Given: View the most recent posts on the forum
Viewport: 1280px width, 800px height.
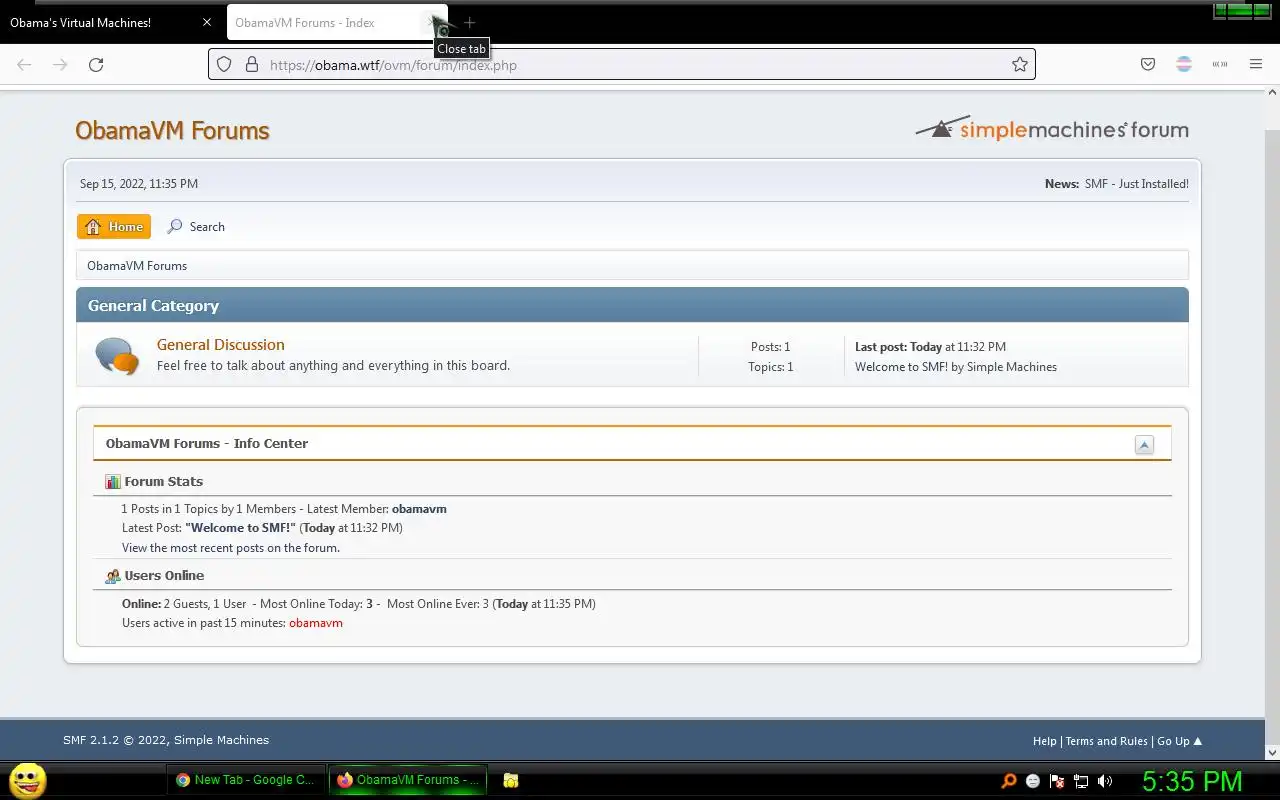Looking at the screenshot, I should [231, 548].
